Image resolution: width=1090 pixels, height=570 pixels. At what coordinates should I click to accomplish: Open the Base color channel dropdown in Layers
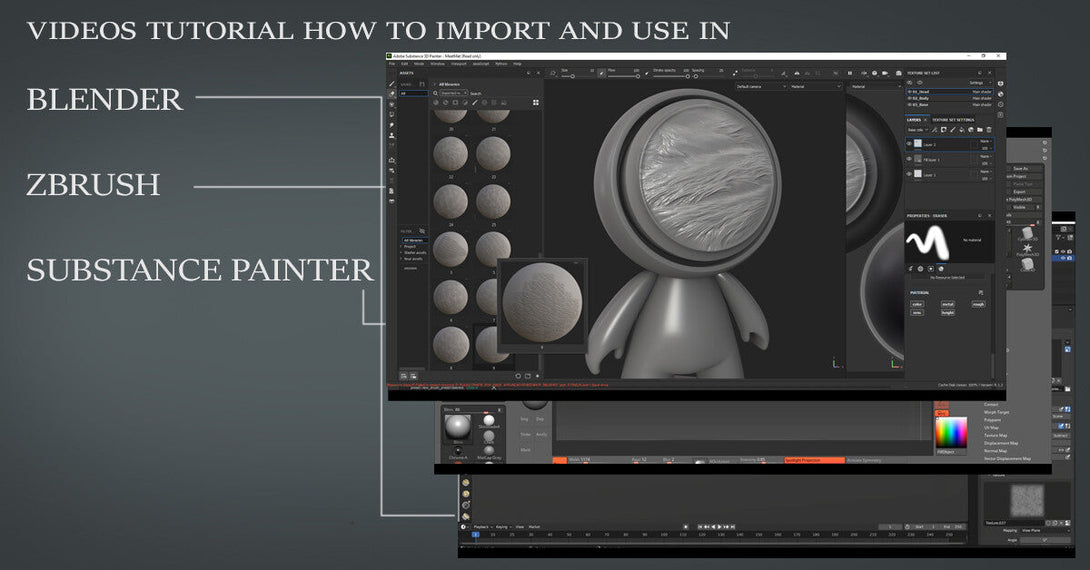click(918, 130)
